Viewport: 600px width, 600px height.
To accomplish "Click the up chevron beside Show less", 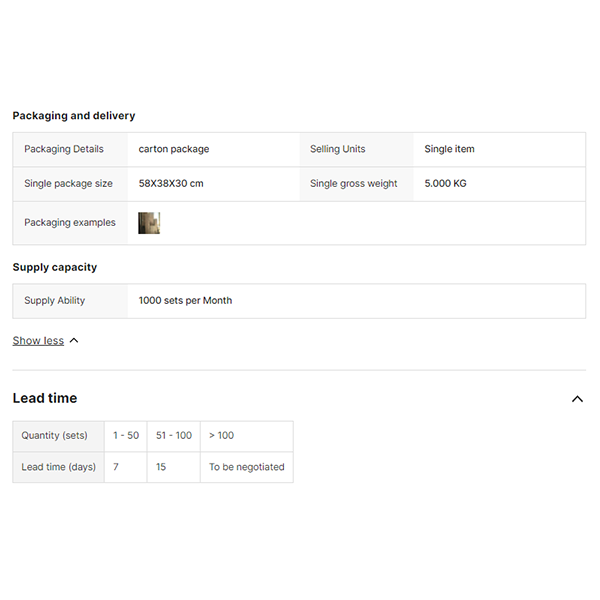I will coord(74,341).
